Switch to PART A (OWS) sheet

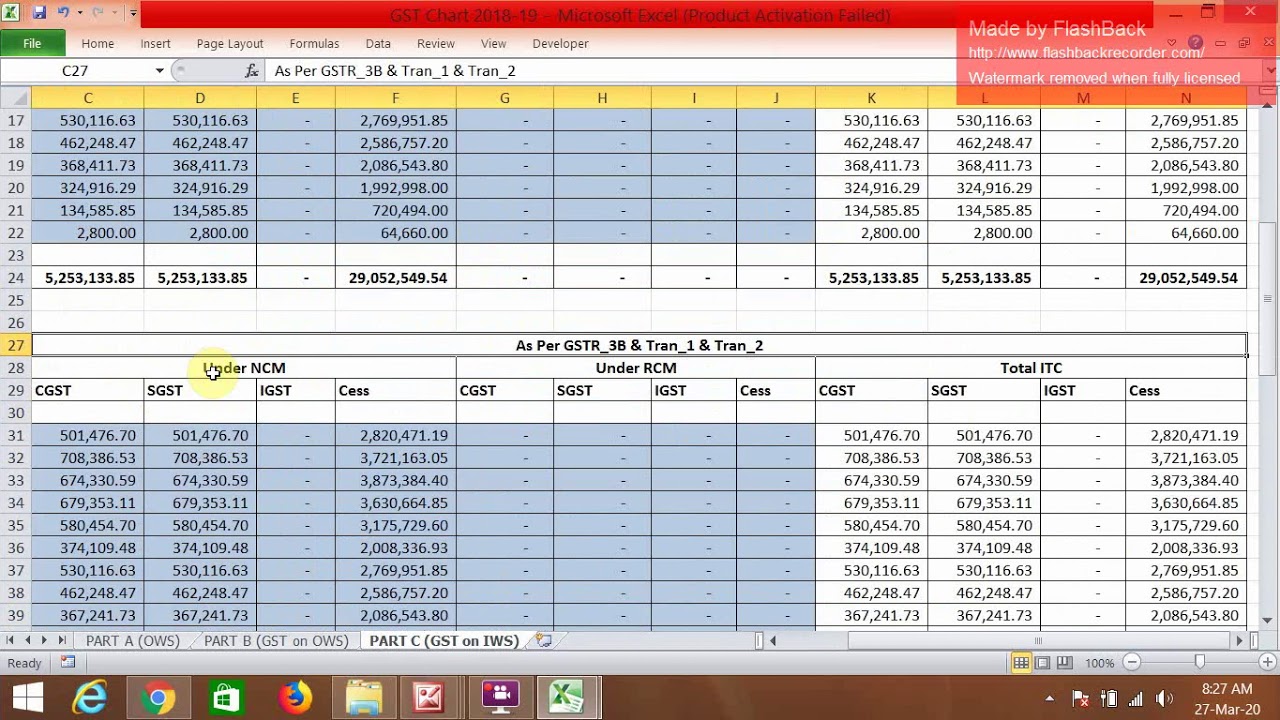click(x=133, y=641)
